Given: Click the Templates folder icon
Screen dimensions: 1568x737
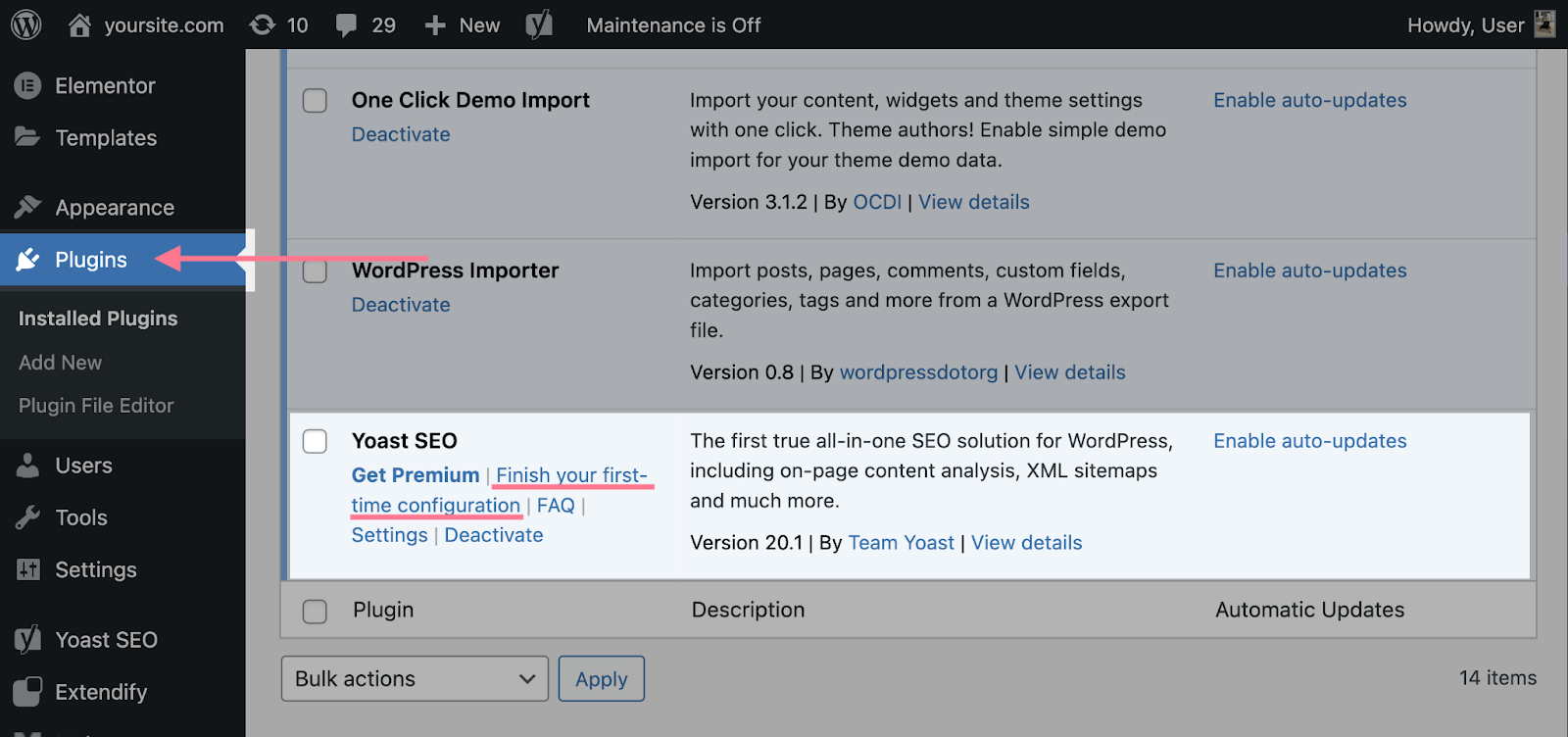Looking at the screenshot, I should (x=27, y=137).
